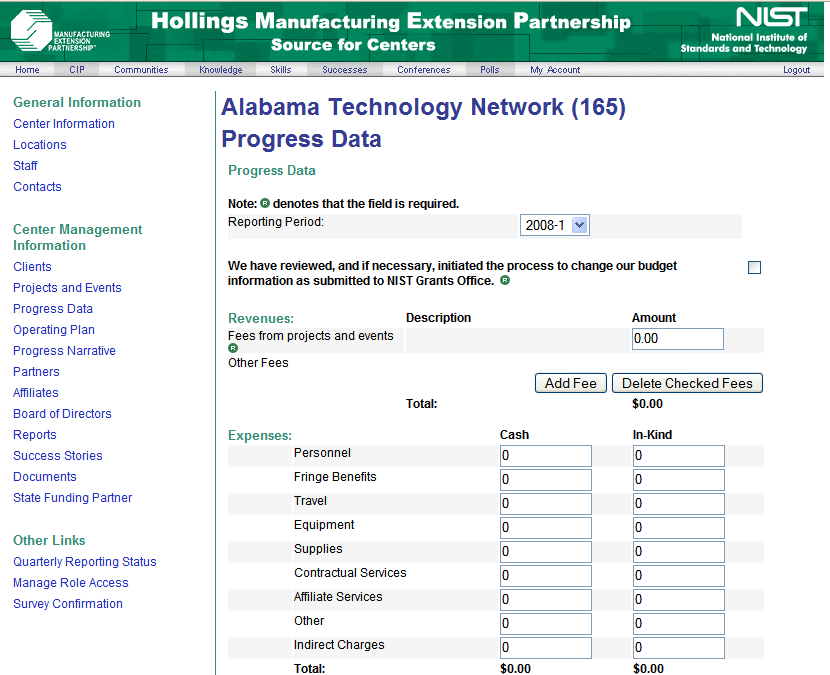This screenshot has height=675, width=830.
Task: Open Contacts in the sidebar
Action: click(37, 186)
